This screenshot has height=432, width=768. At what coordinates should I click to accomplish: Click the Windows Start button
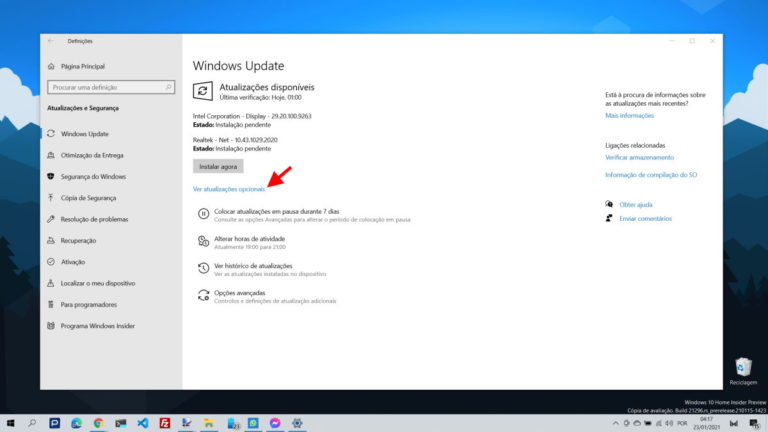[x=10, y=423]
